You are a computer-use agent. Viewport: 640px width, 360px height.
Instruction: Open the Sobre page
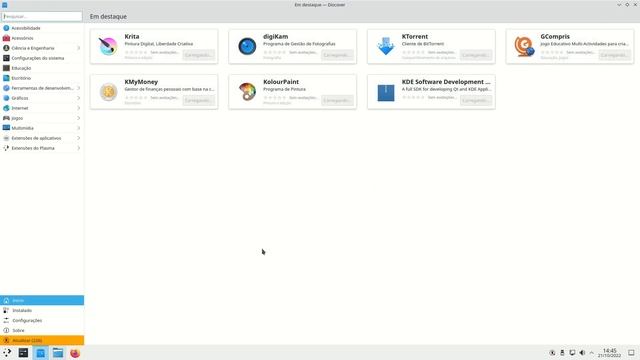point(42,330)
